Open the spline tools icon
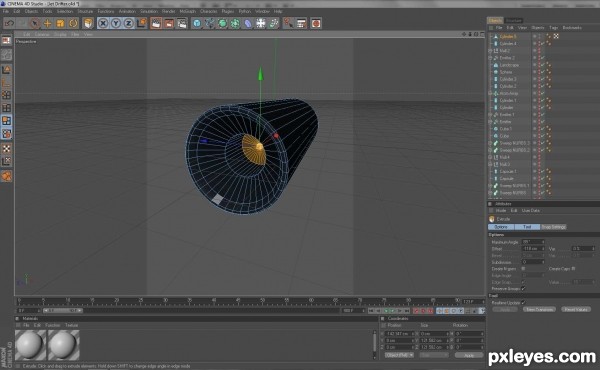Image resolution: width=600 pixels, height=370 pixels. (x=210, y=23)
